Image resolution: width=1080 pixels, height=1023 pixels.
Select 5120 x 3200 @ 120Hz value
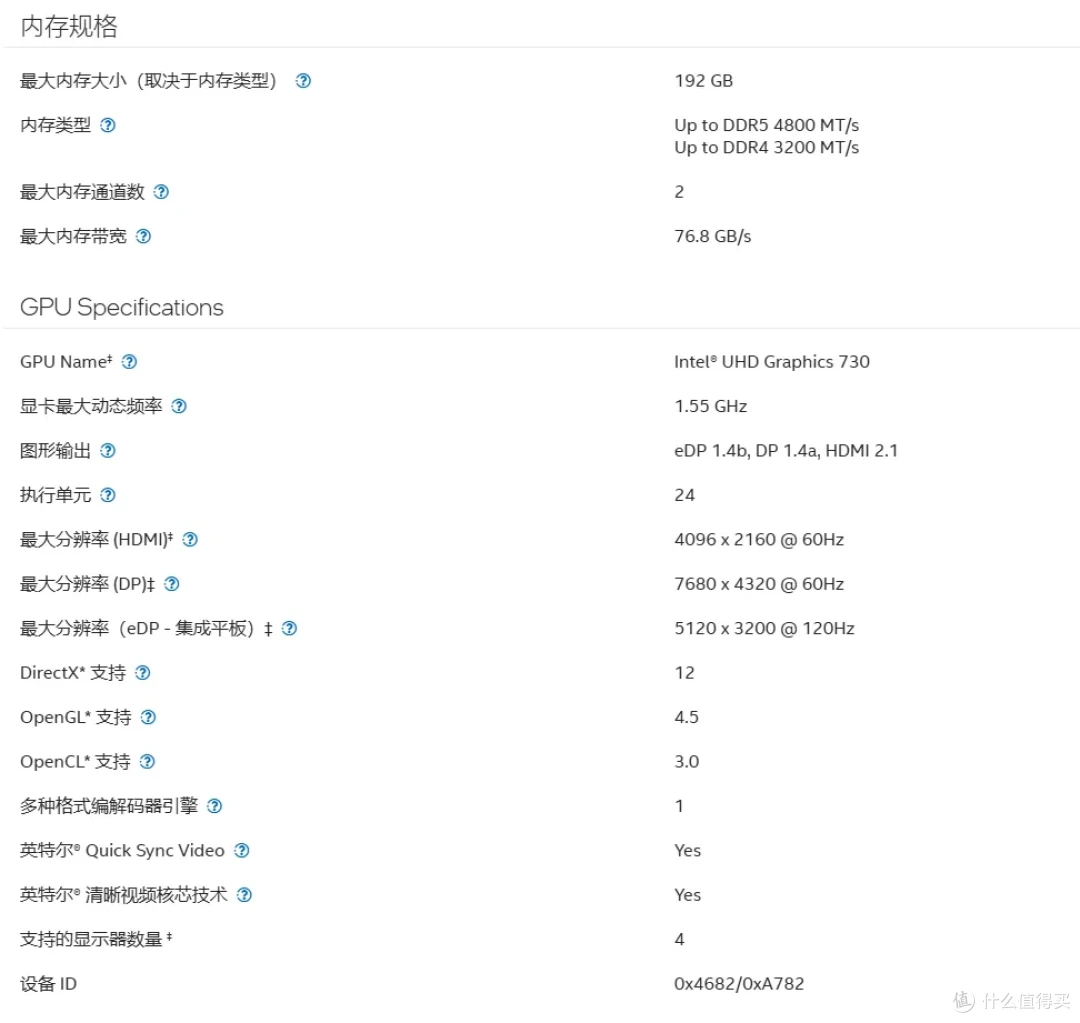(764, 628)
